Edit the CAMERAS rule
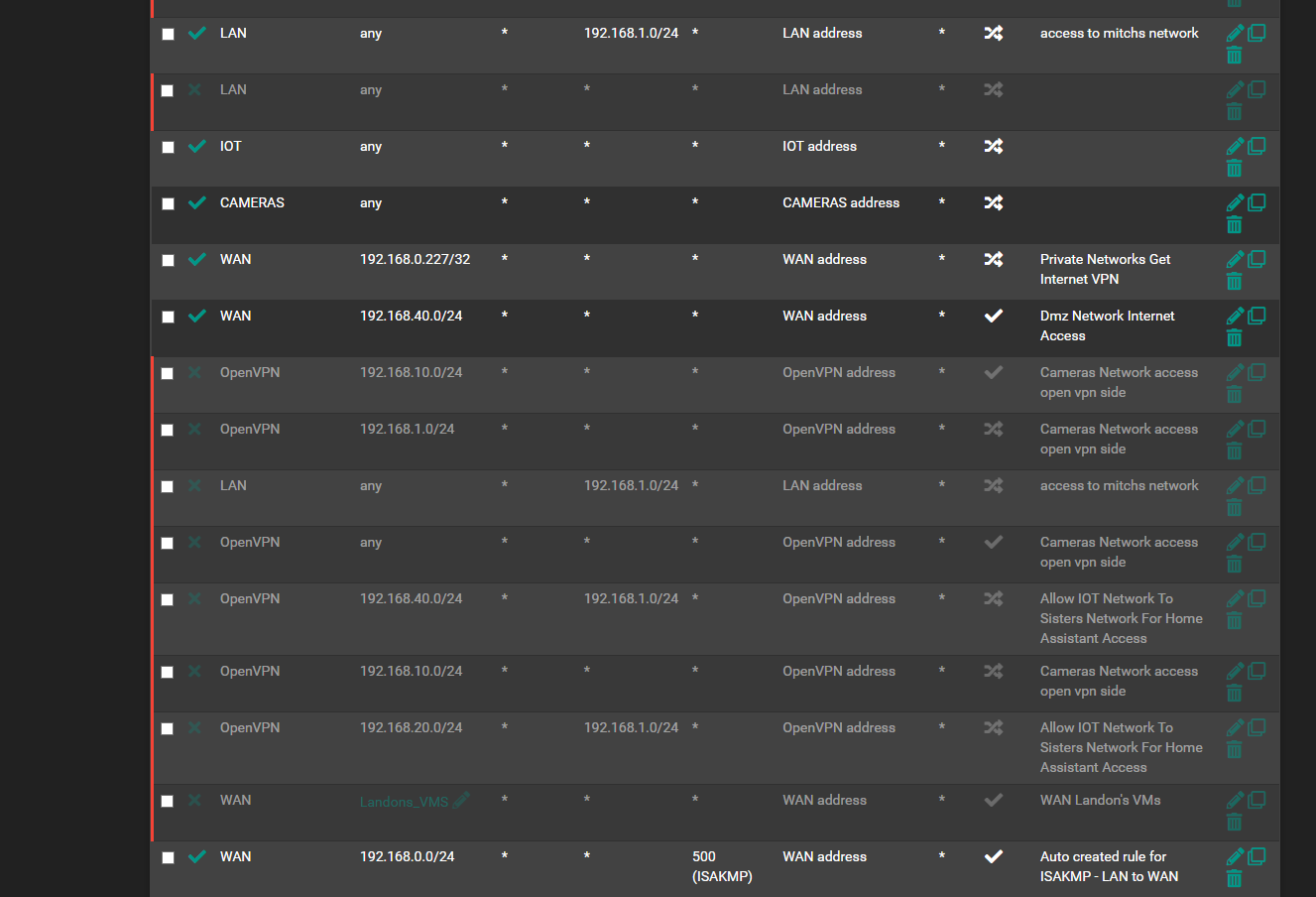 tap(1235, 202)
